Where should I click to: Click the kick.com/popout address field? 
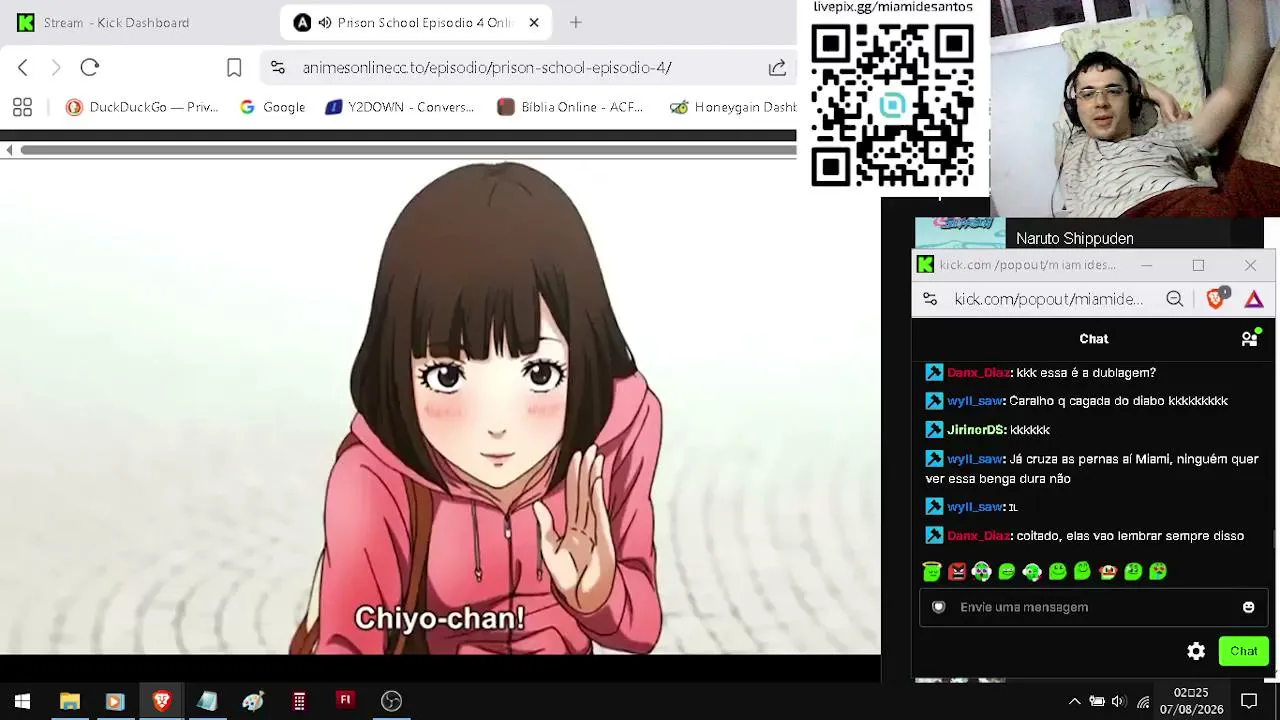tap(1048, 299)
